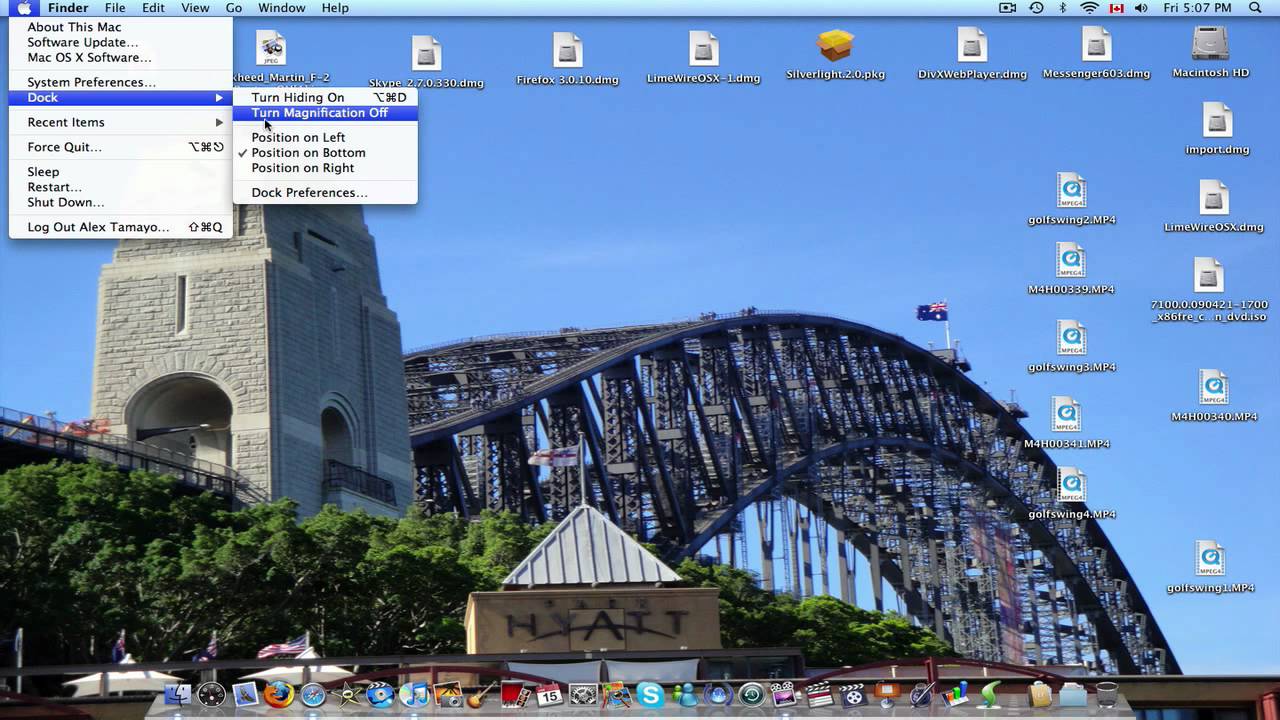Image resolution: width=1280 pixels, height=720 pixels.
Task: Choose Shut Down…
Action: 121,202
